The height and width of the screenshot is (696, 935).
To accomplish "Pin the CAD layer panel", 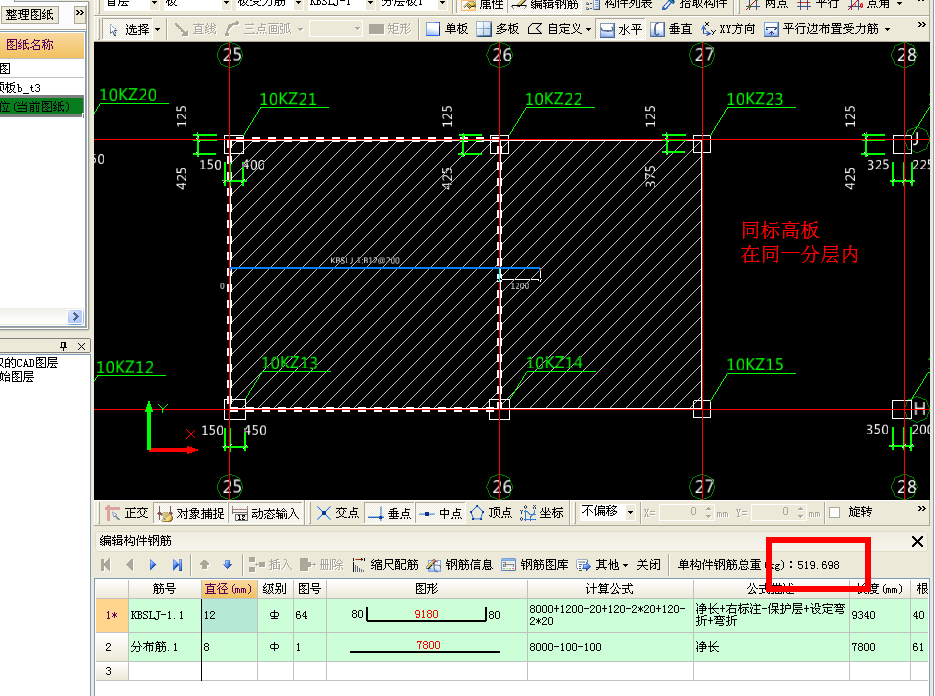I will [64, 346].
